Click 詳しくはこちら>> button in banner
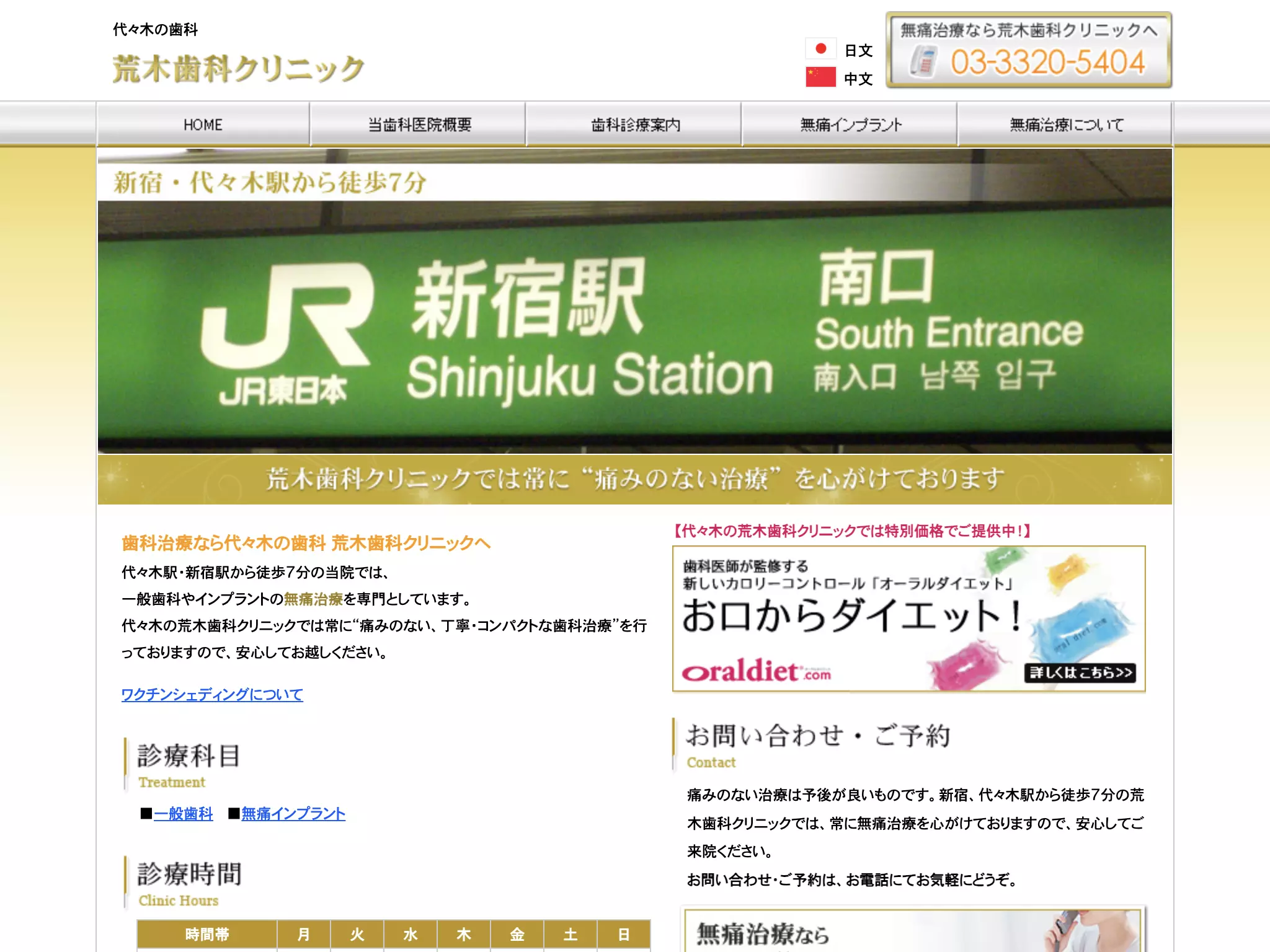 coord(1080,672)
